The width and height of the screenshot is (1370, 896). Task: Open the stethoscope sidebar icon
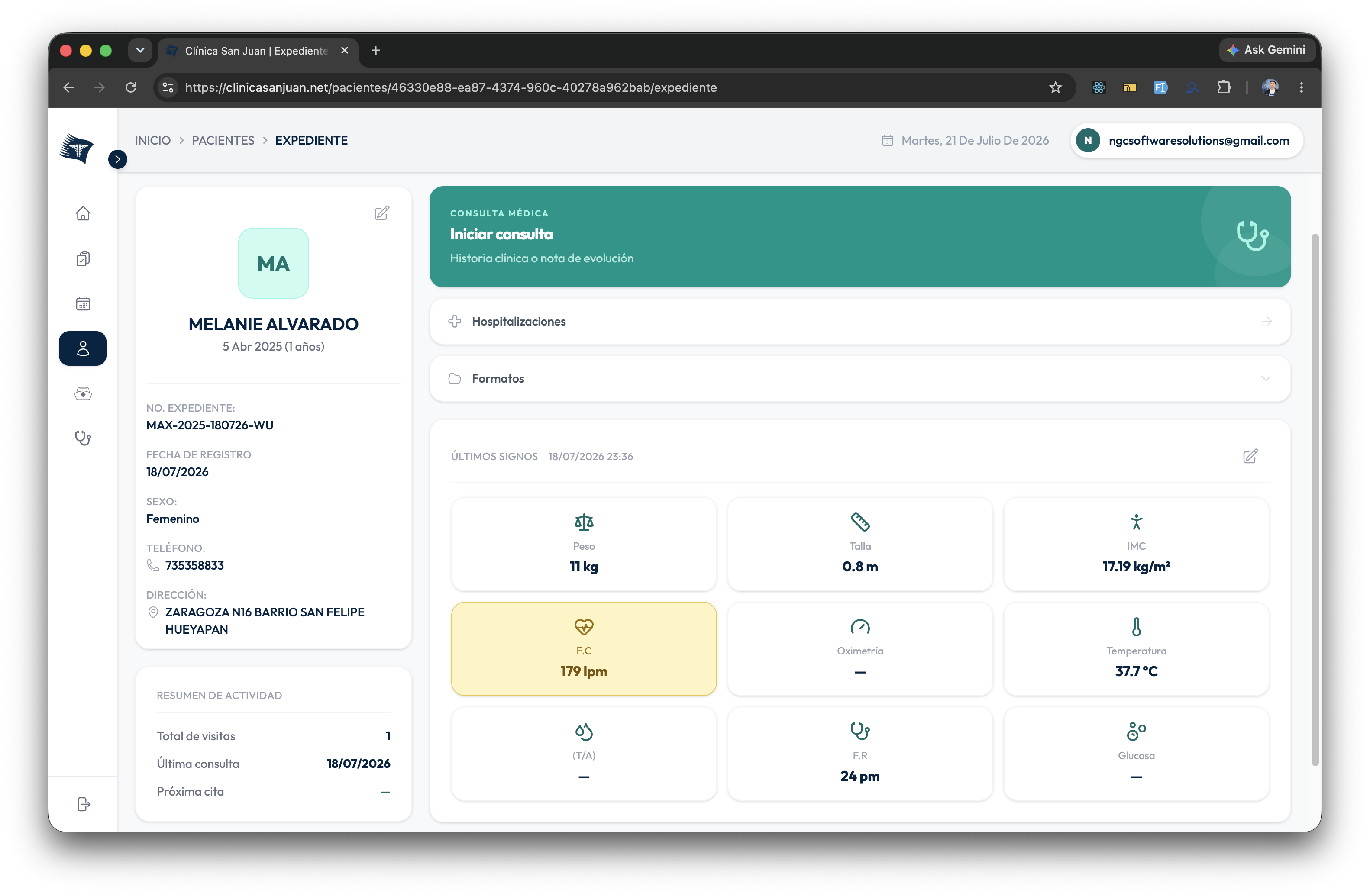[83, 438]
